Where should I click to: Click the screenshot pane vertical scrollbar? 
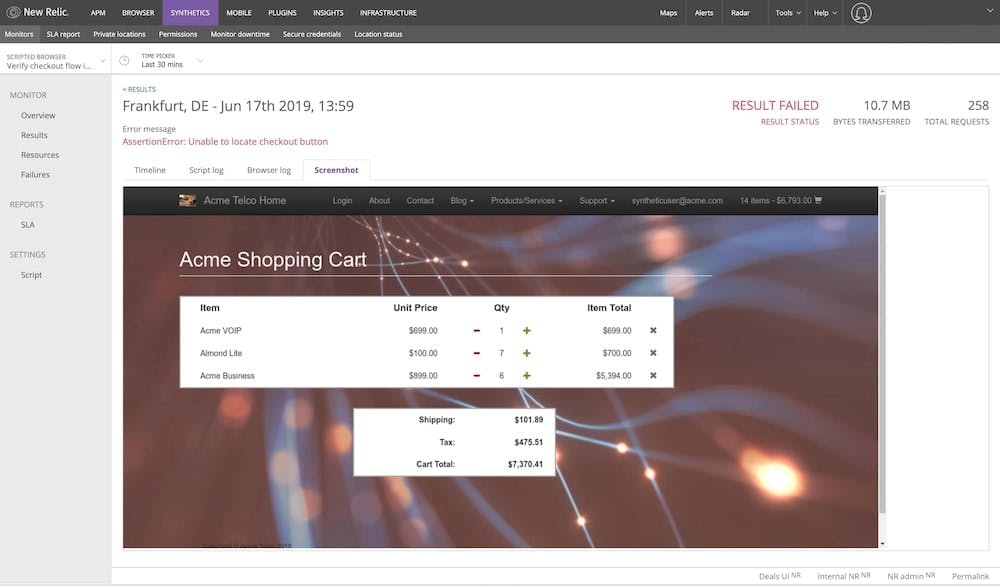(882, 354)
